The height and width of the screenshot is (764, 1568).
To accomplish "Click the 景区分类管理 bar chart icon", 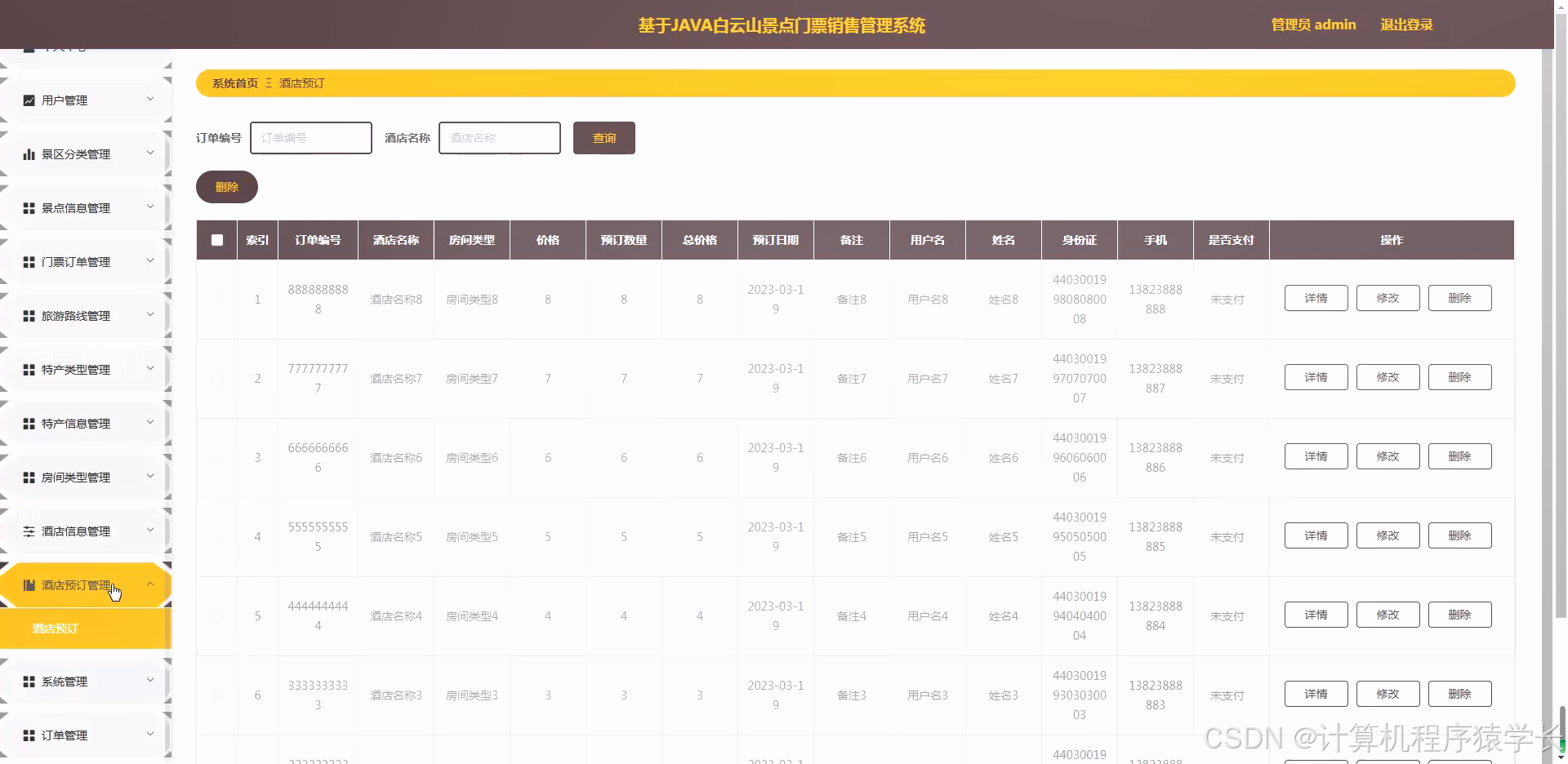I will (x=29, y=154).
